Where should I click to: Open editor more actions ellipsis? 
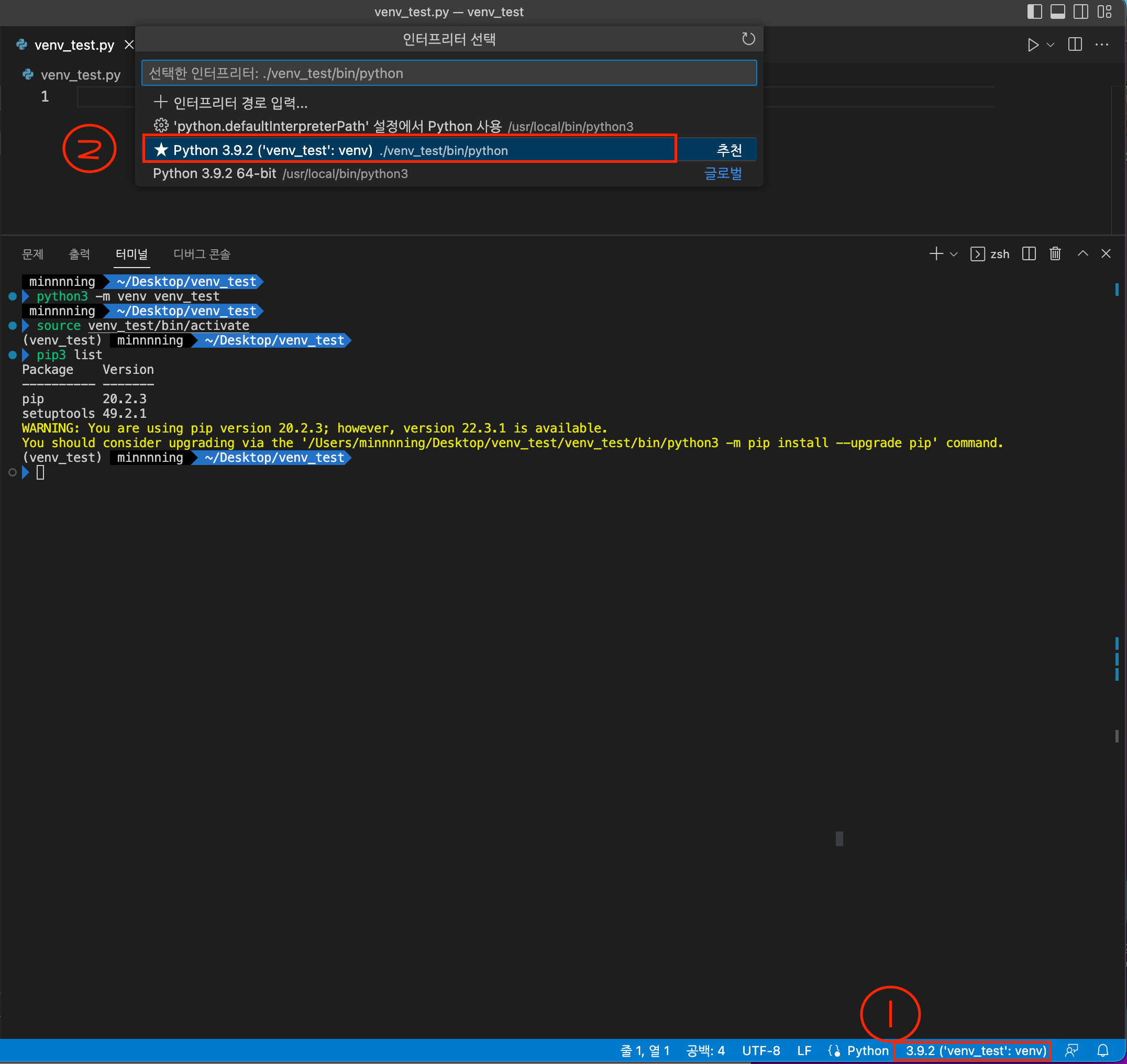[x=1101, y=45]
